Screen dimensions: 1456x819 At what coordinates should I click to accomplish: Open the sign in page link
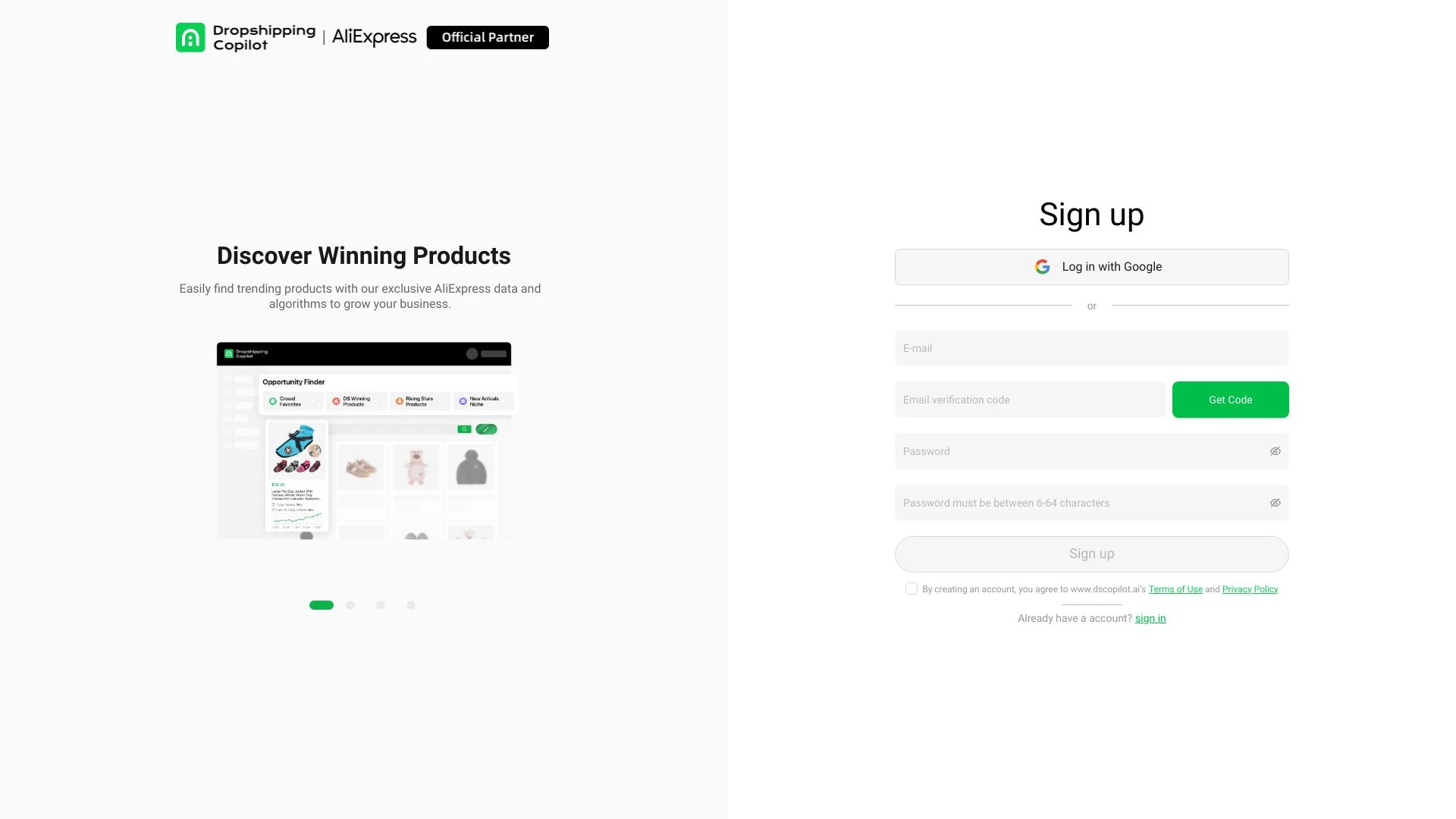point(1150,618)
